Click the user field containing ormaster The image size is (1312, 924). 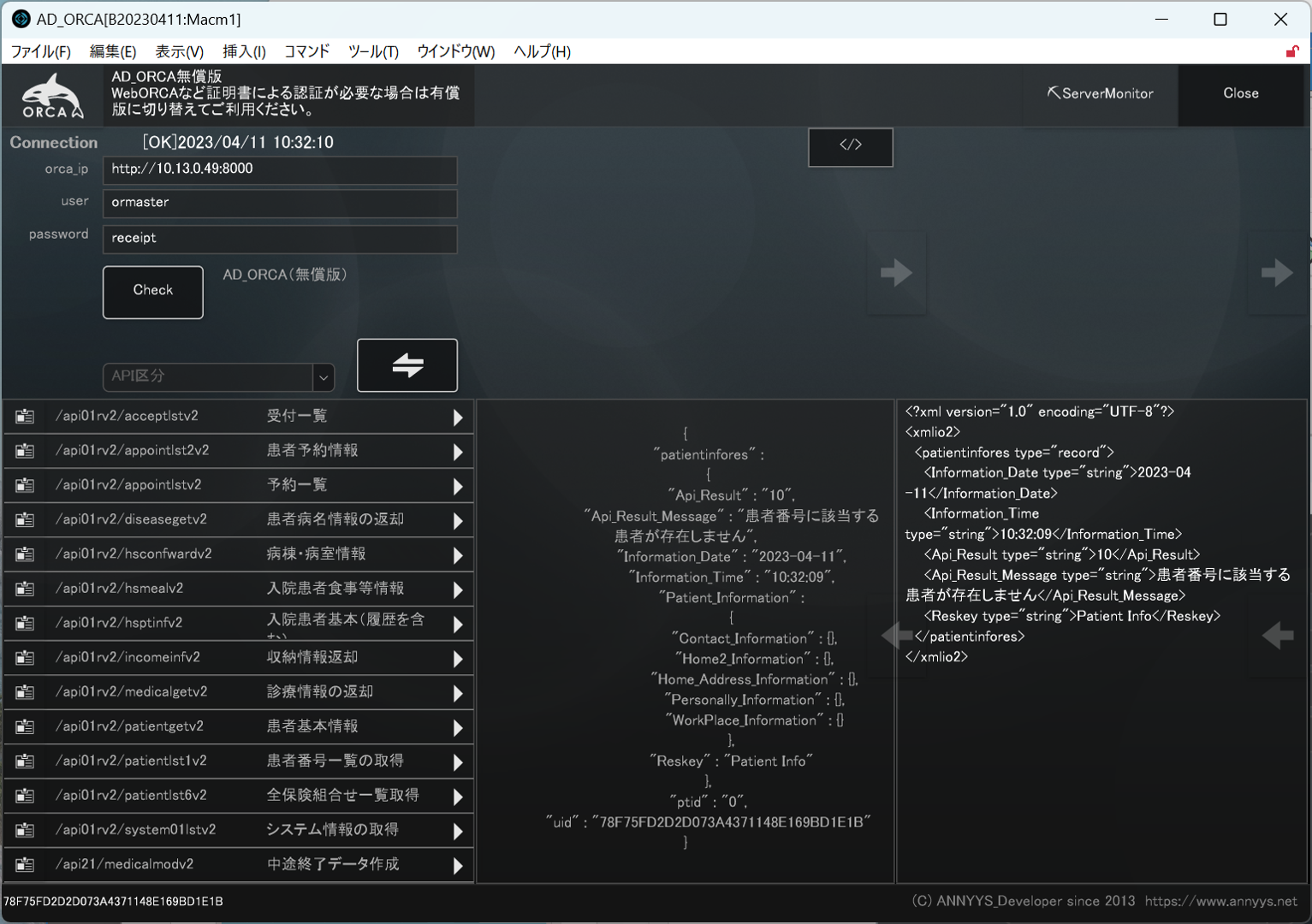[280, 203]
